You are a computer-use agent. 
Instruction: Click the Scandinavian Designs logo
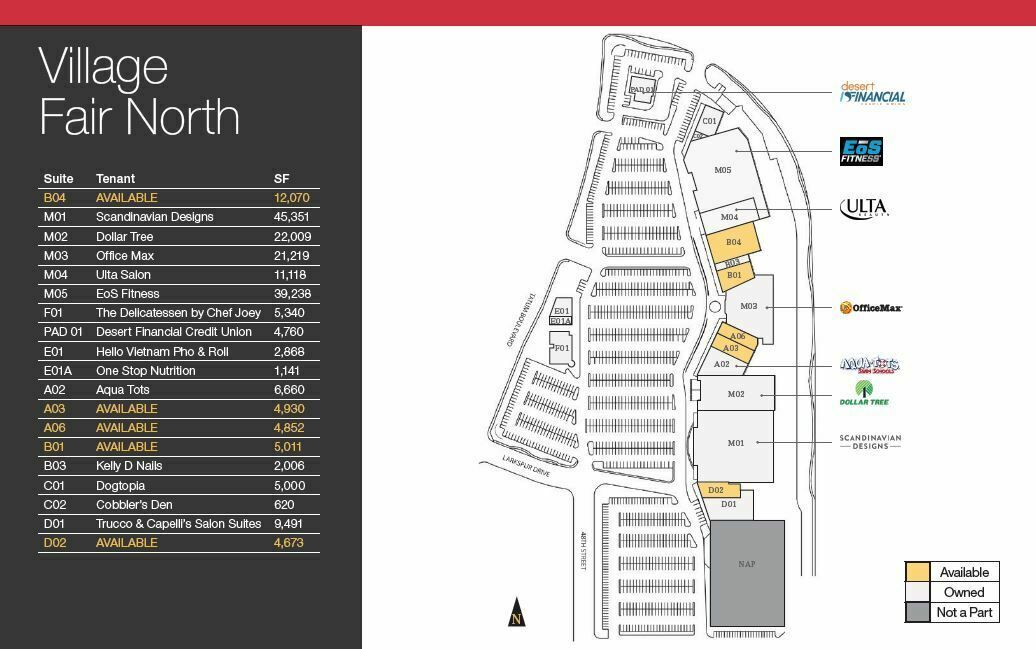(870, 441)
